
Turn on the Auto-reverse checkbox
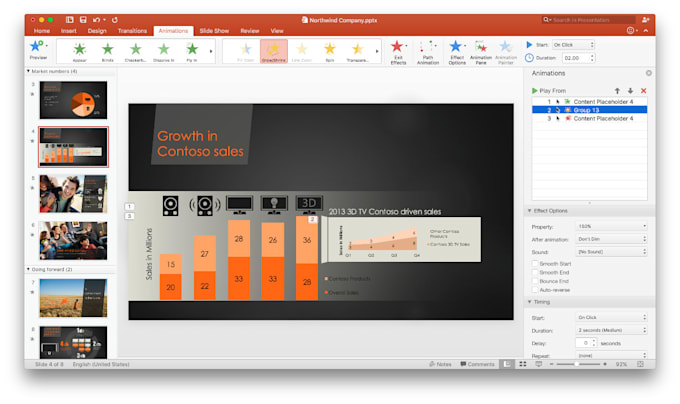click(535, 289)
